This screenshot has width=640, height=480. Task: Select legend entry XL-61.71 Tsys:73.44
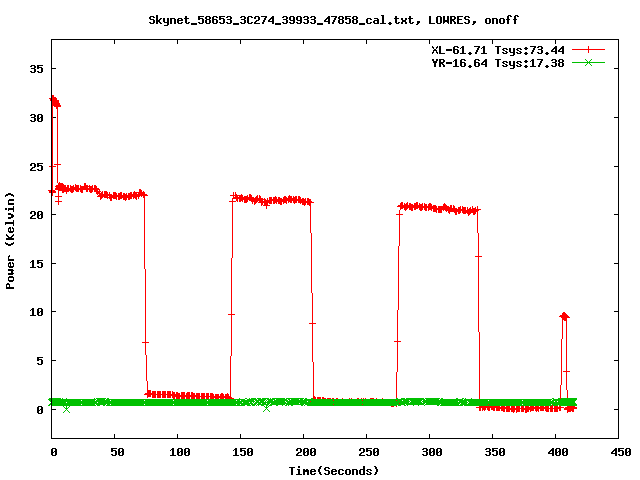coord(498,50)
